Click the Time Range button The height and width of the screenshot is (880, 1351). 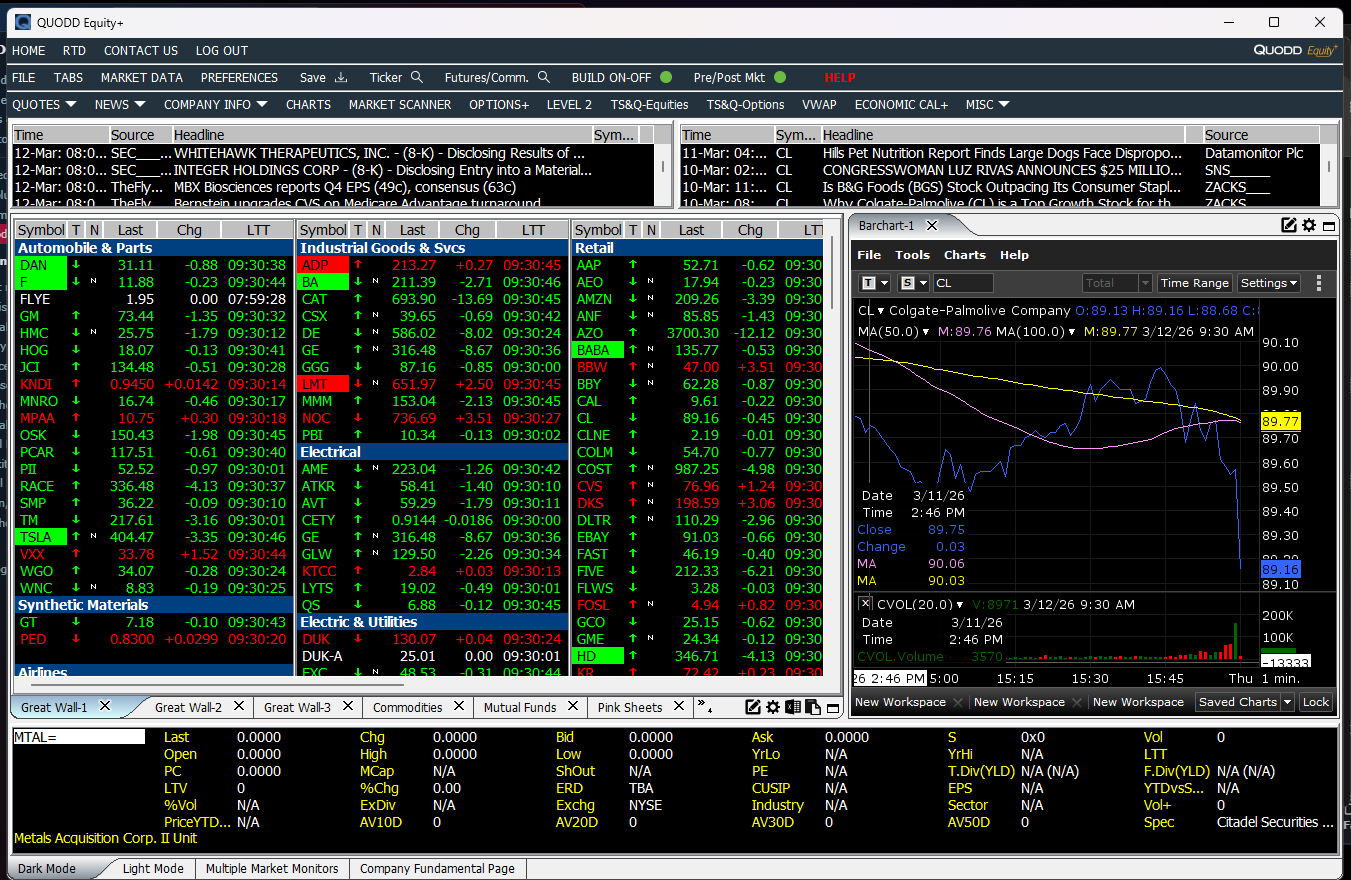coord(1195,283)
